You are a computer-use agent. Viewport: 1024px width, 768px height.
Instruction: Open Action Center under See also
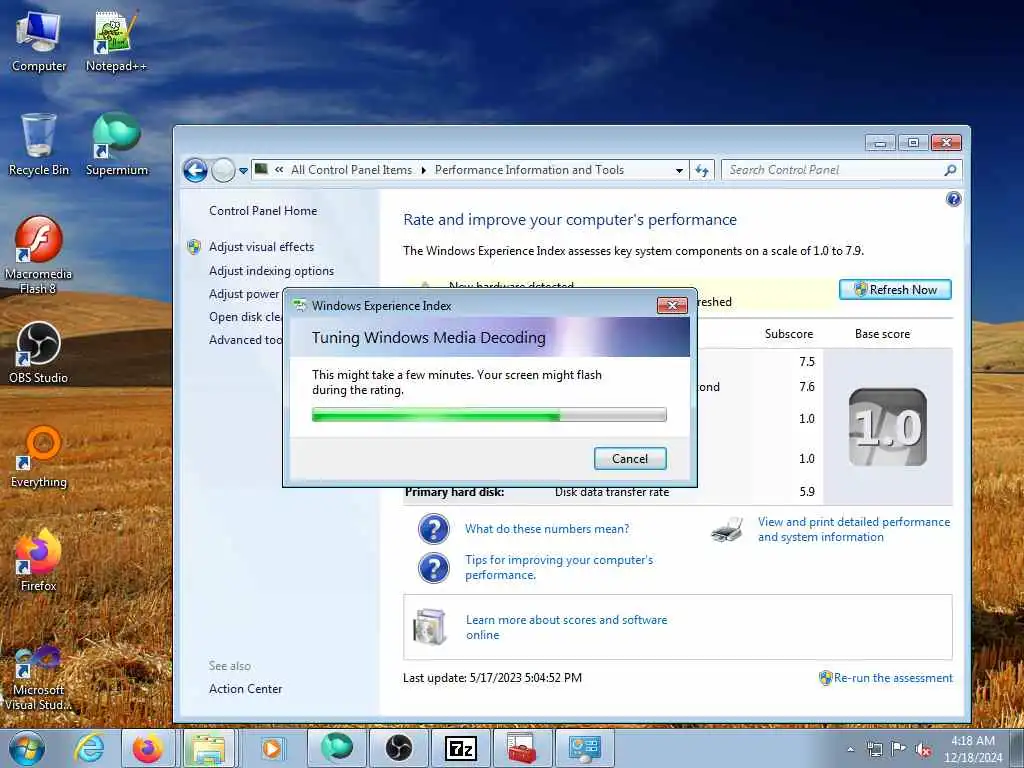246,689
